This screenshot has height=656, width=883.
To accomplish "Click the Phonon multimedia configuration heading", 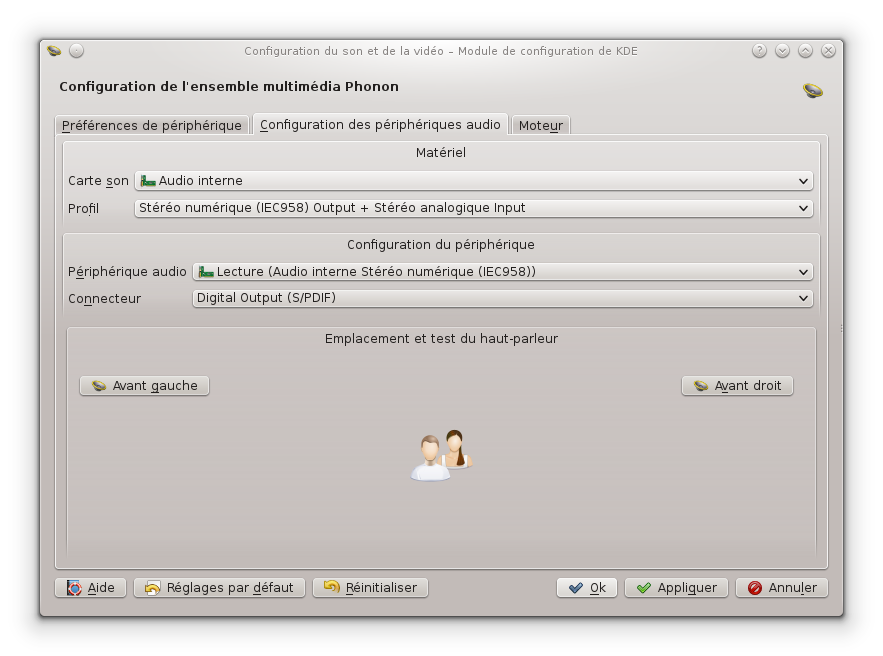I will 229,87.
